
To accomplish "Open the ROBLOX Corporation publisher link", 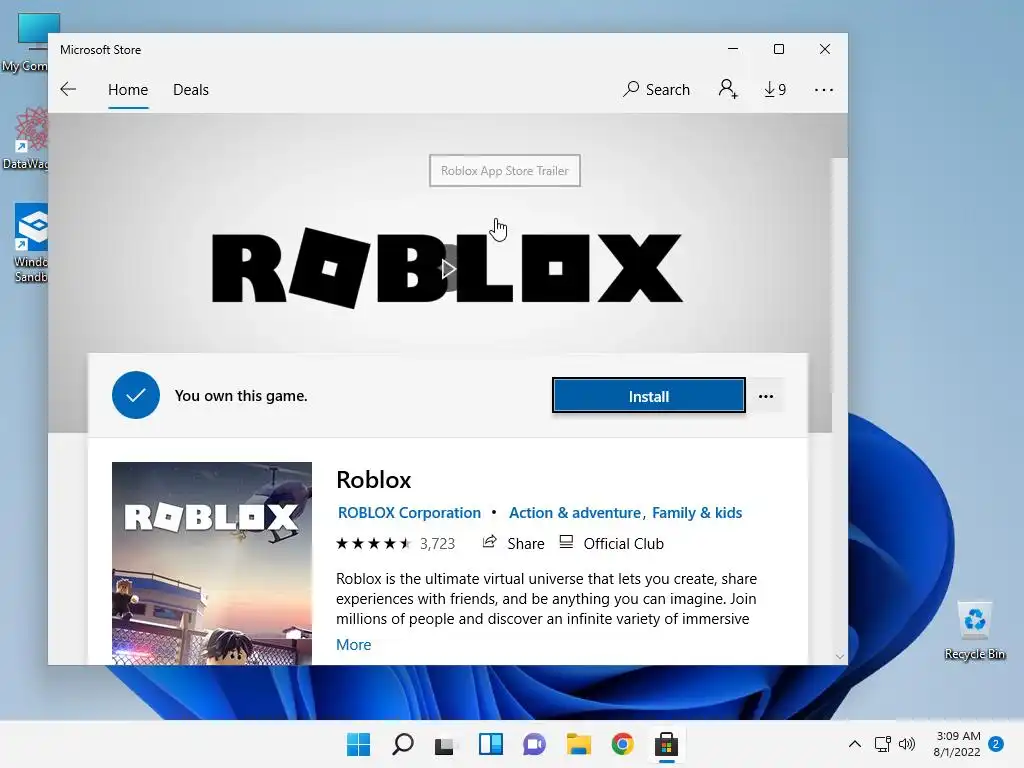I will 409,513.
